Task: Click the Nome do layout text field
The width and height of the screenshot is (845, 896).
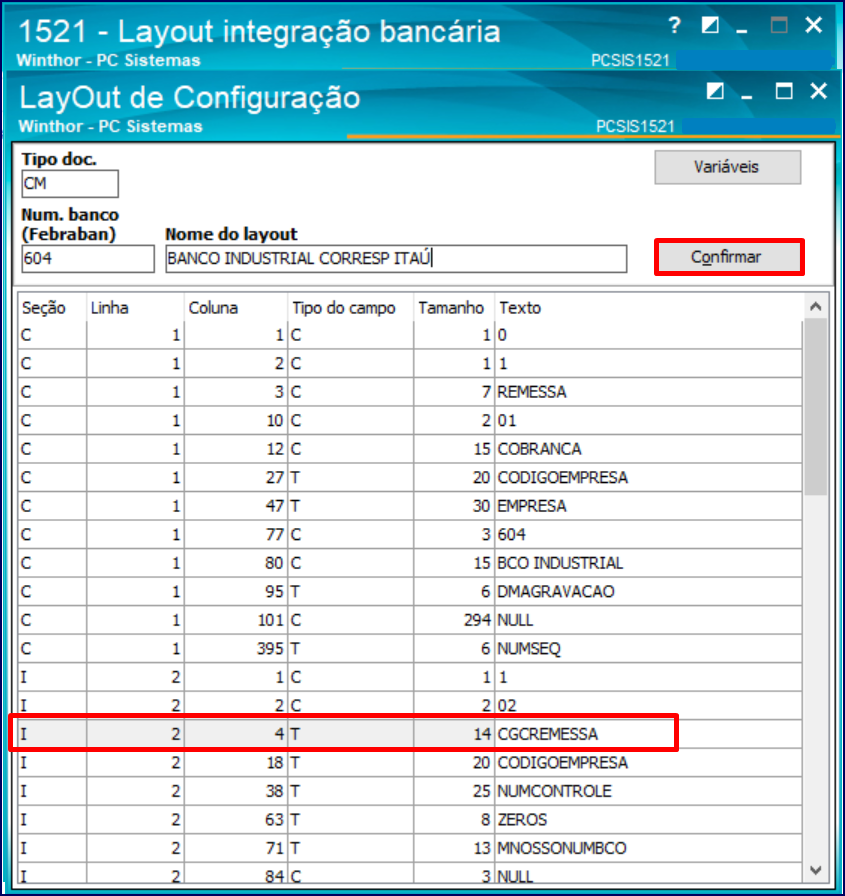Action: 396,259
